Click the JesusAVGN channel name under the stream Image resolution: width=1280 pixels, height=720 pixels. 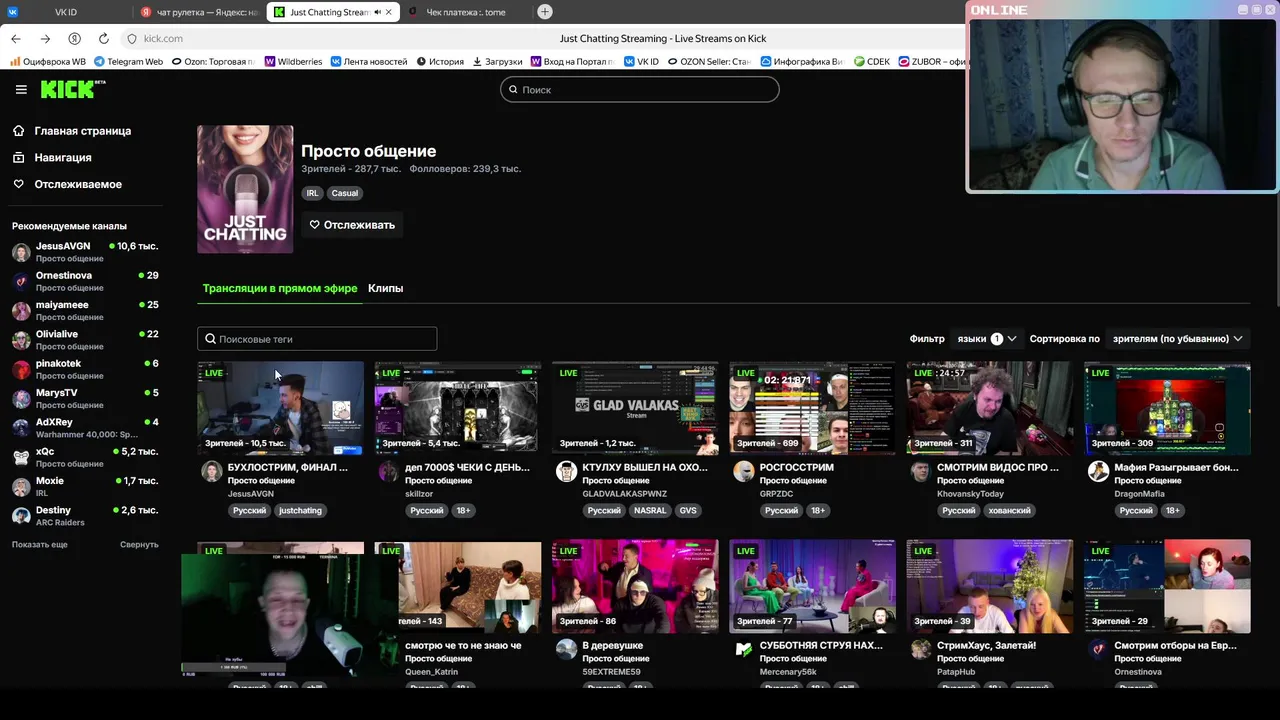tap(250, 494)
